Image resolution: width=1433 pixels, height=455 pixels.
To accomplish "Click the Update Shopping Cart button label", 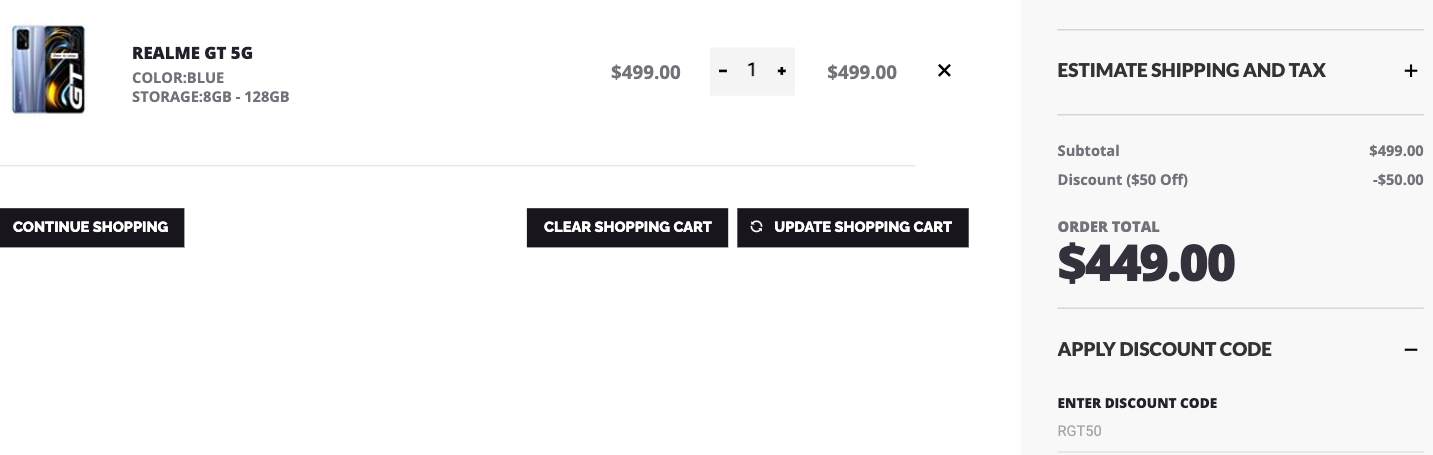I will 862,227.
